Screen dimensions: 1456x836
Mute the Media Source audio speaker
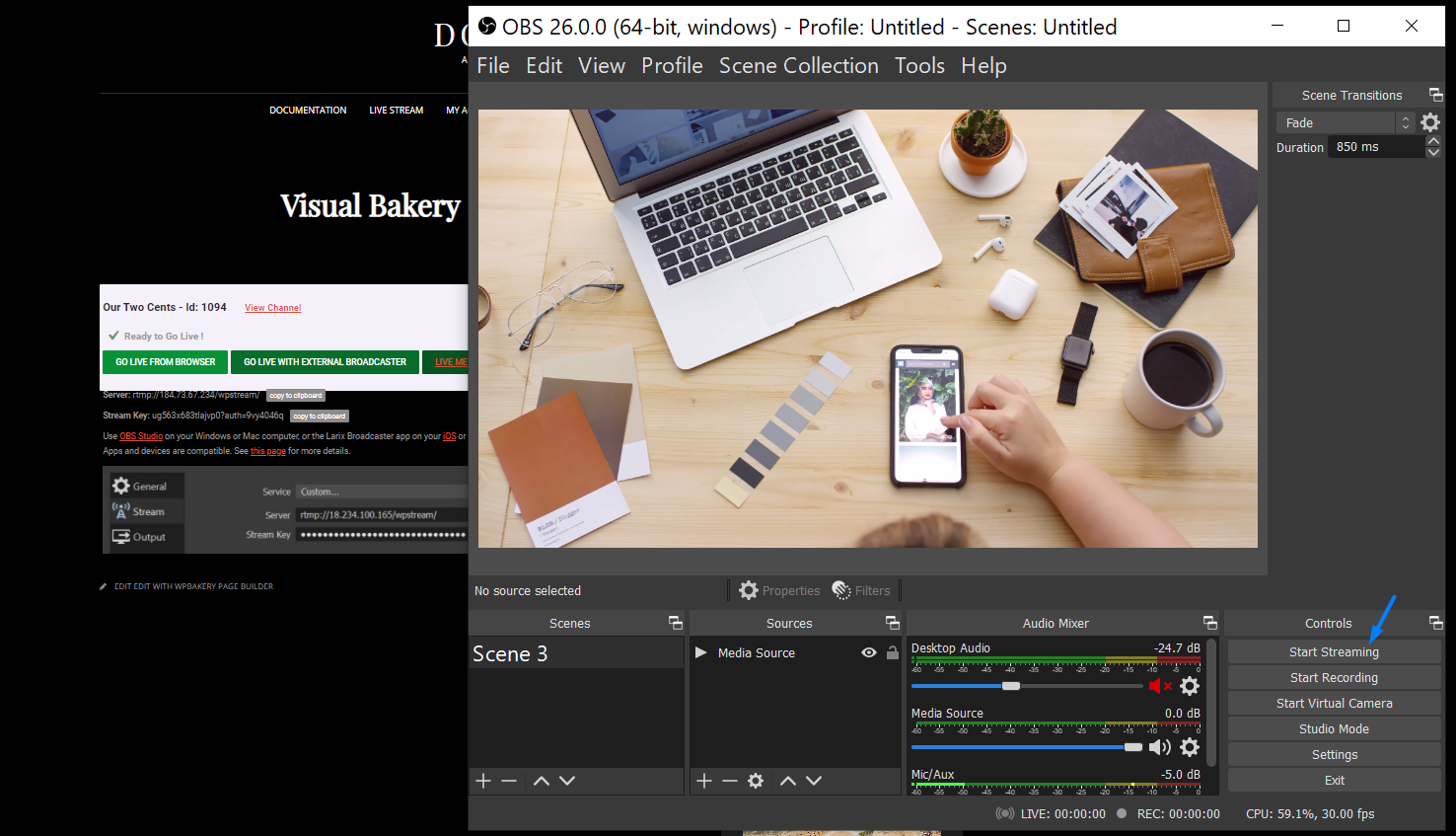(1160, 747)
